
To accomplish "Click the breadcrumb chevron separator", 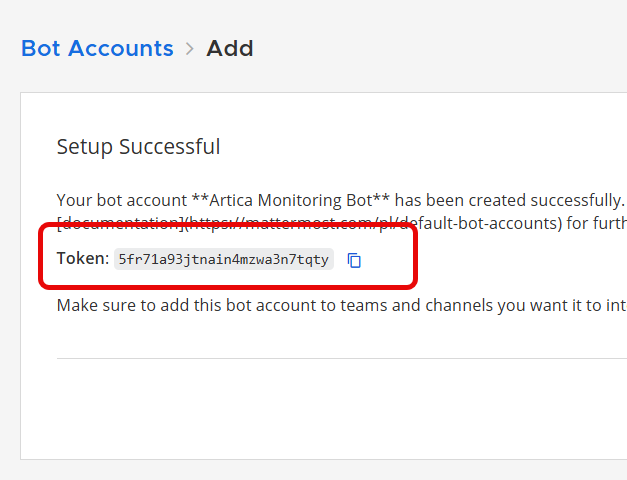I will click(x=190, y=49).
